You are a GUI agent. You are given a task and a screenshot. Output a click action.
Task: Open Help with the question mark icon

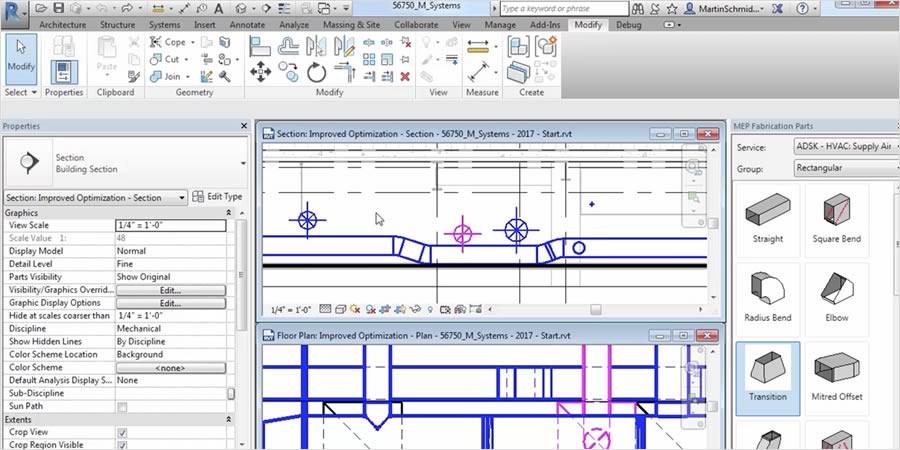coord(802,9)
